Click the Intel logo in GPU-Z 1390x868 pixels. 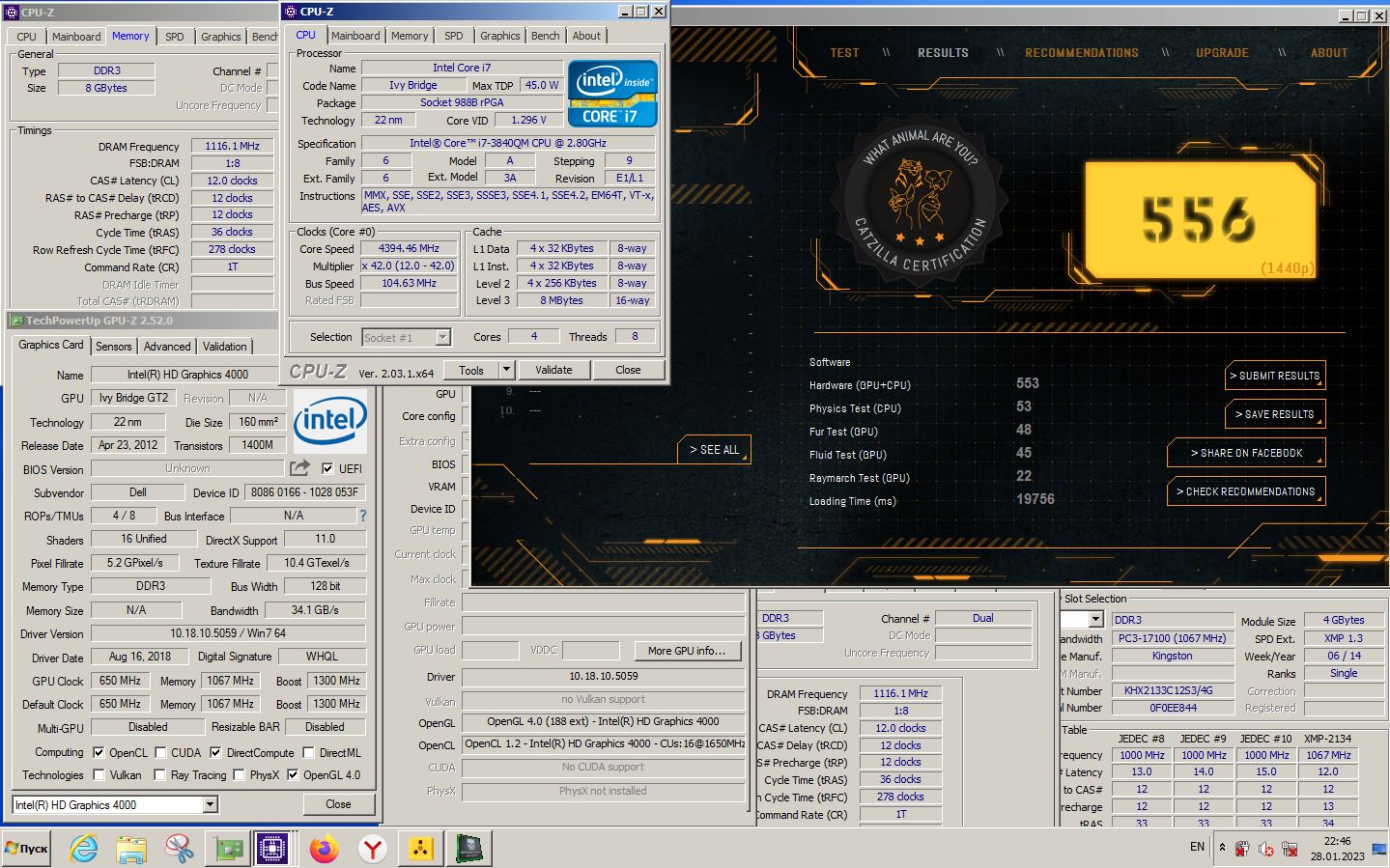[330, 421]
